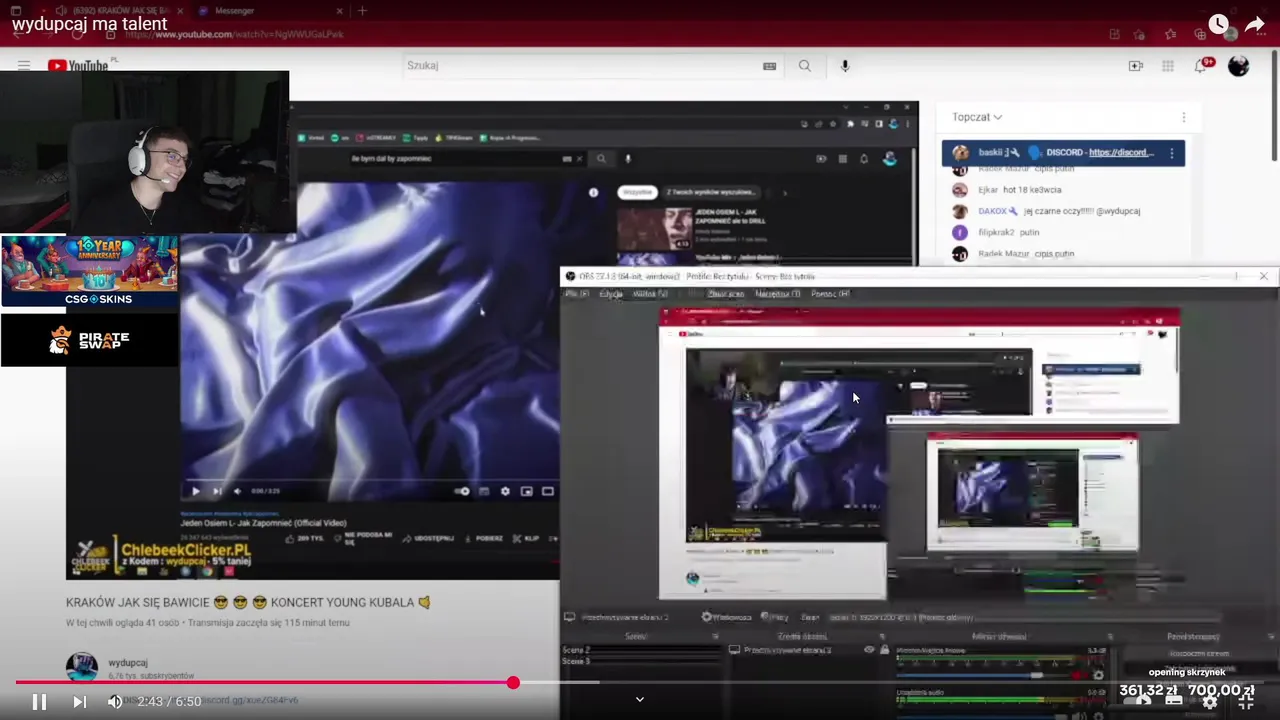The image size is (1280, 720).
Task: Click the magnifier in the dark YouTube window
Action: click(601, 158)
